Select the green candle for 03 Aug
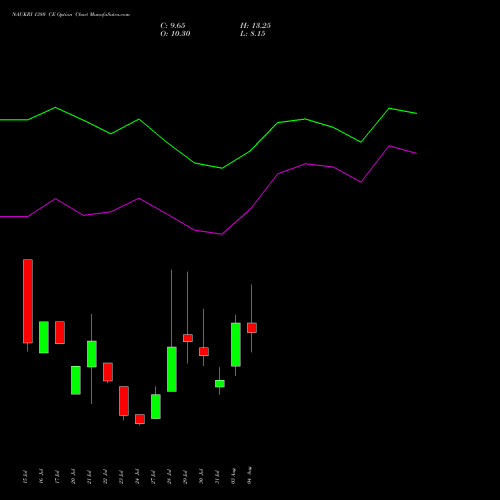This screenshot has width=500, height=500. pos(236,345)
